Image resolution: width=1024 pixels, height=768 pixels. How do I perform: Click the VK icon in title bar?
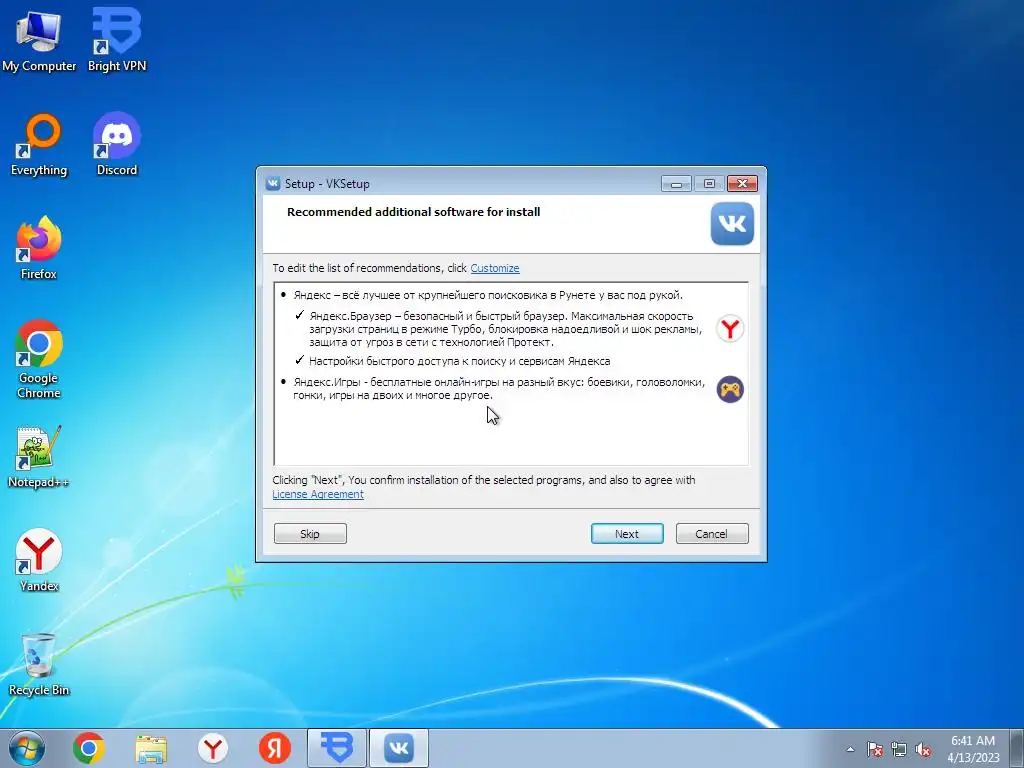(x=273, y=184)
